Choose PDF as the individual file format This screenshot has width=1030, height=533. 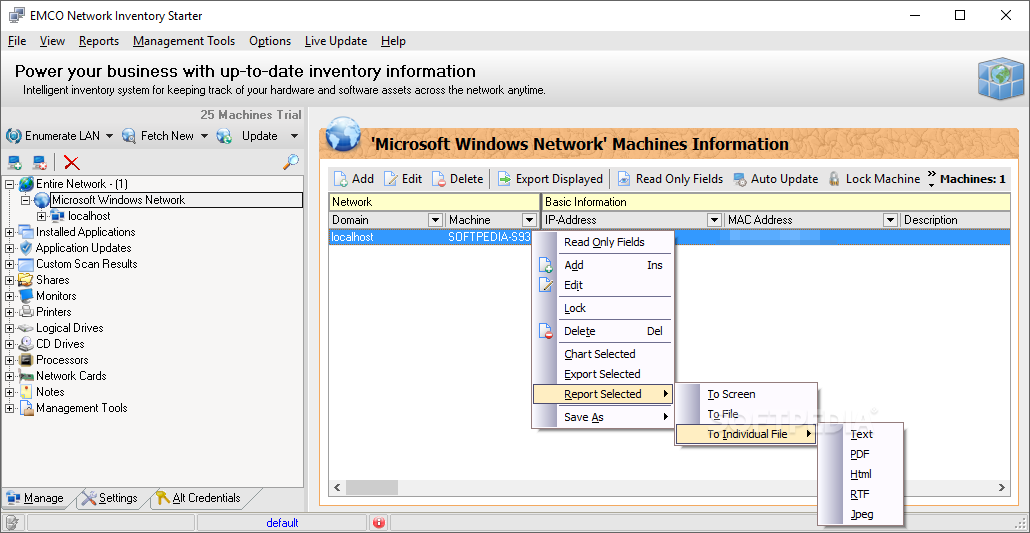coord(861,454)
